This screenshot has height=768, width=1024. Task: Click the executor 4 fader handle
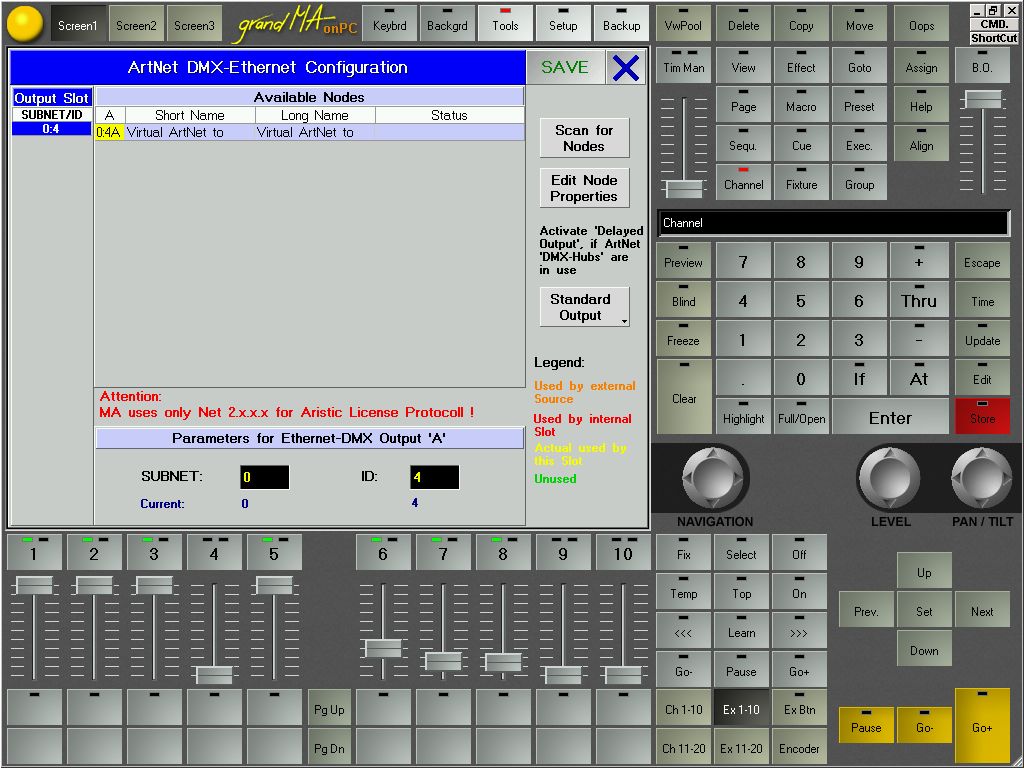coord(214,675)
